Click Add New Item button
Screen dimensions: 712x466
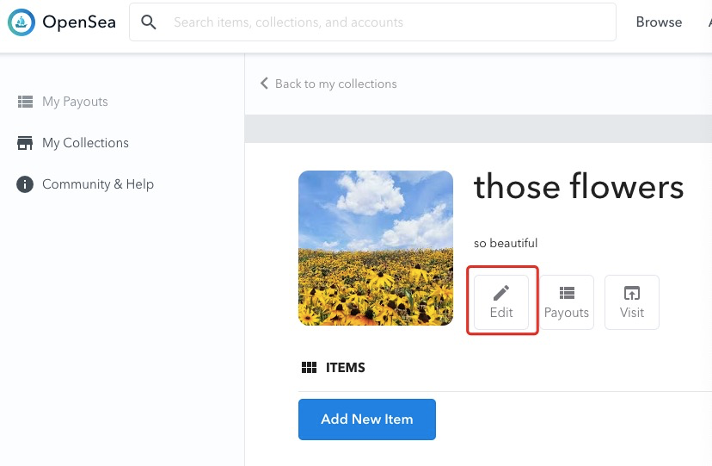click(x=367, y=419)
